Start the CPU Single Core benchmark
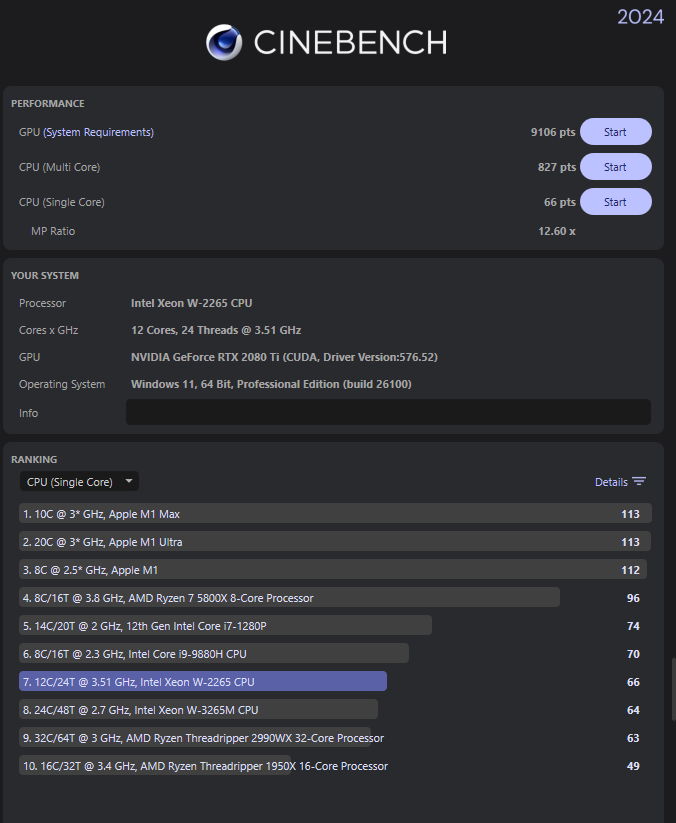The width and height of the screenshot is (676, 823). (x=616, y=202)
